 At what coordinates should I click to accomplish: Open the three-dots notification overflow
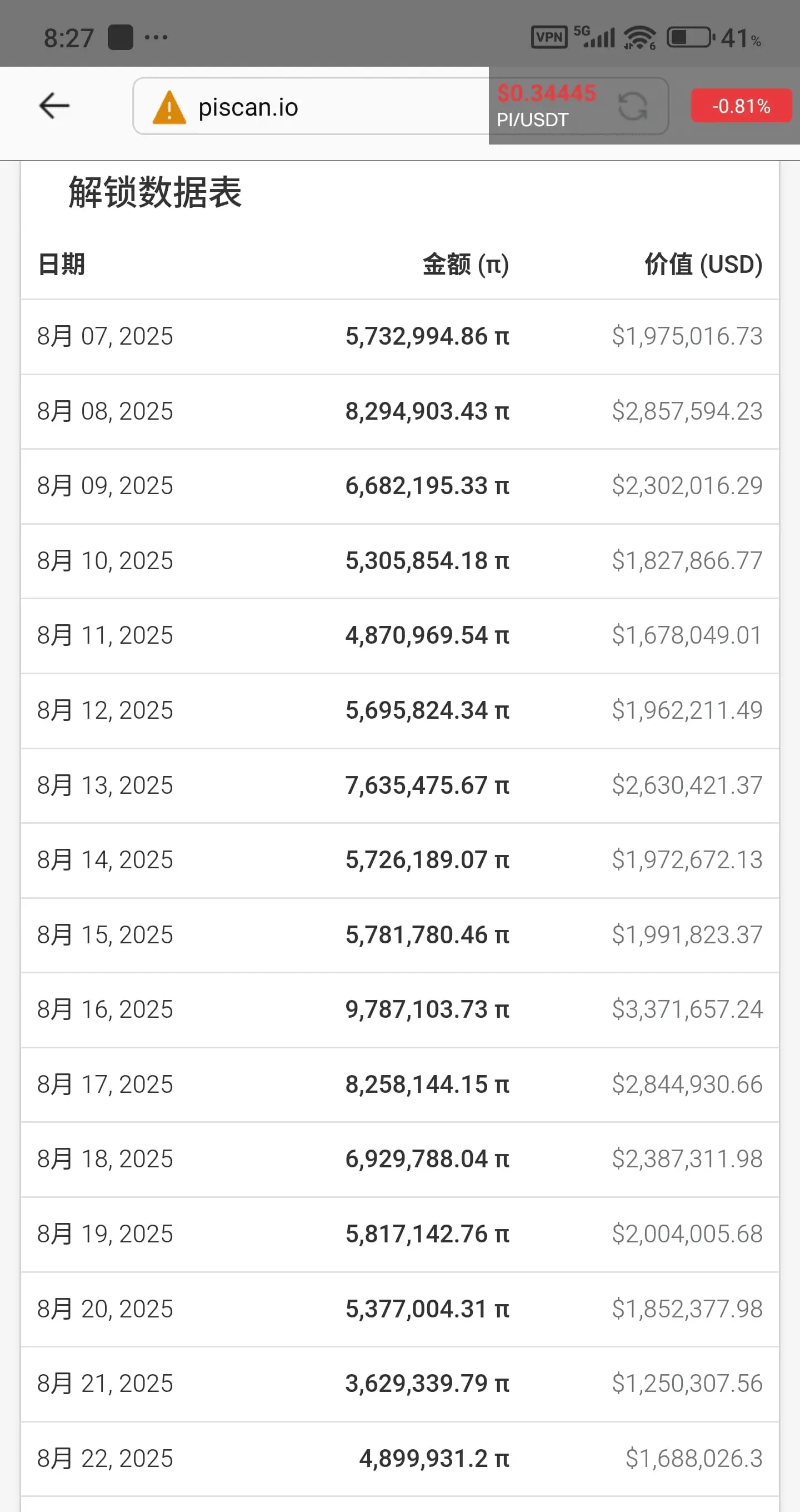tap(156, 38)
